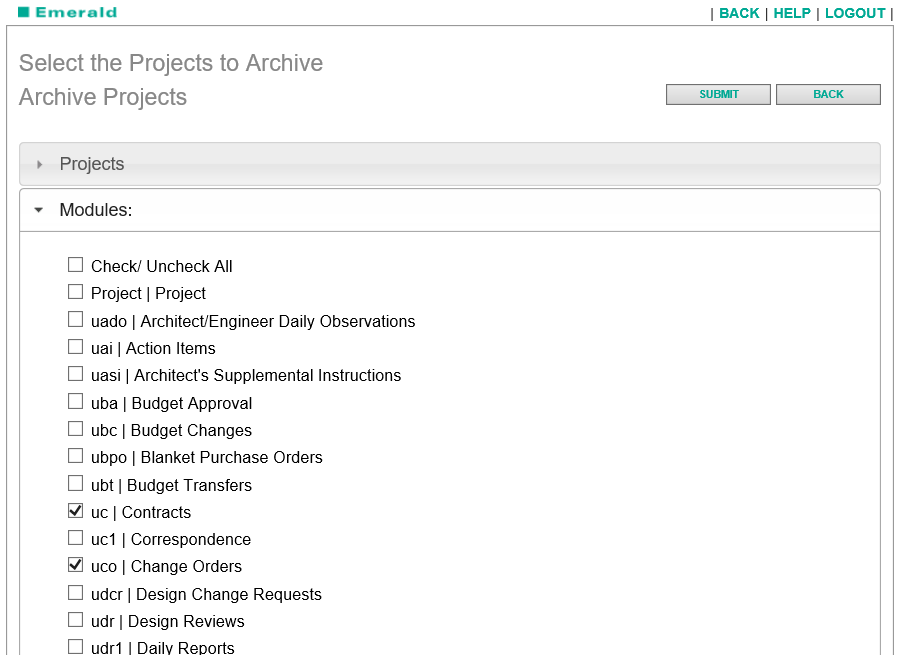The width and height of the screenshot is (900, 655).
Task: Uncheck the uco Change Orders module
Action: coord(76,565)
